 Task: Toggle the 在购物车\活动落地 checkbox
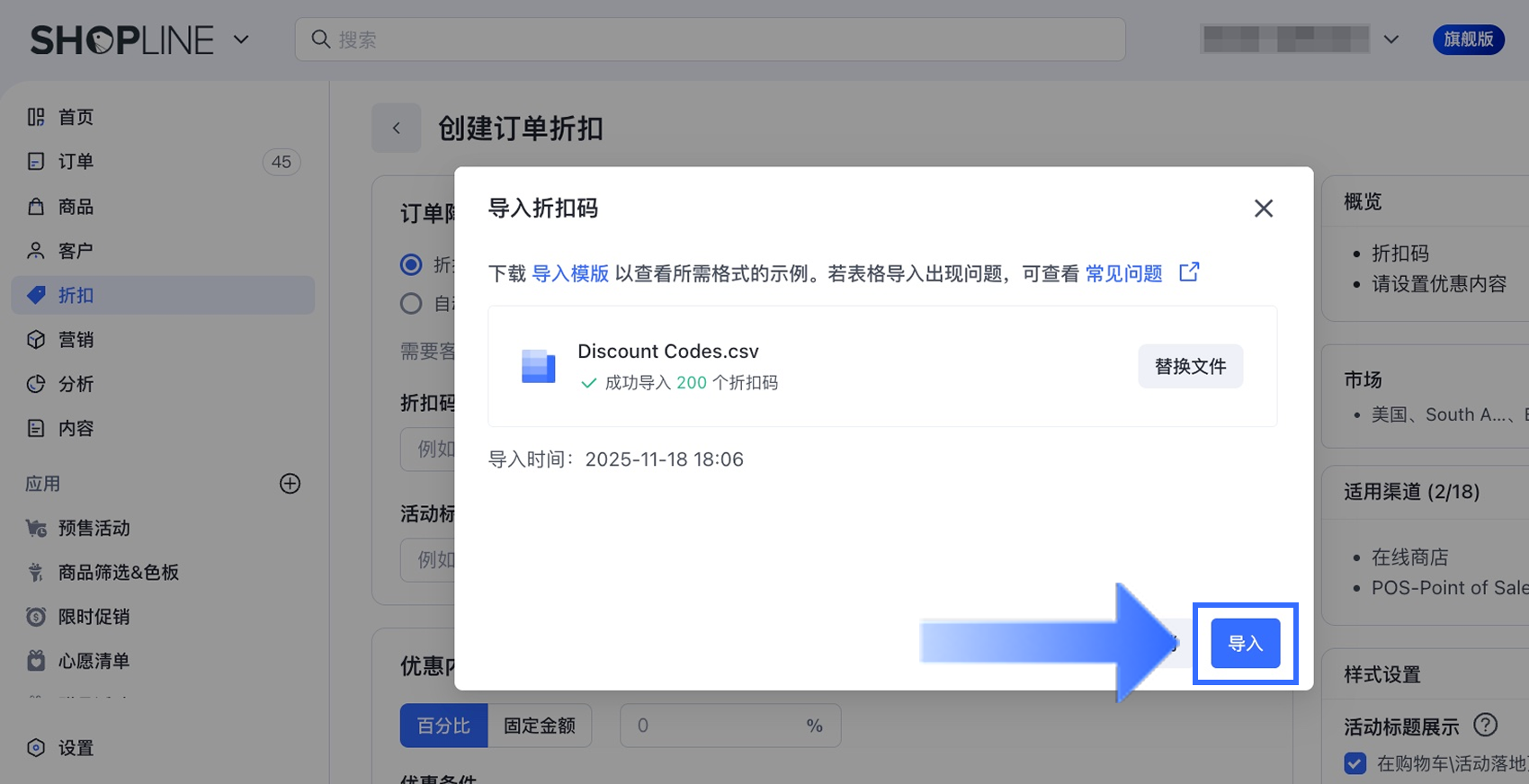coord(1355,763)
